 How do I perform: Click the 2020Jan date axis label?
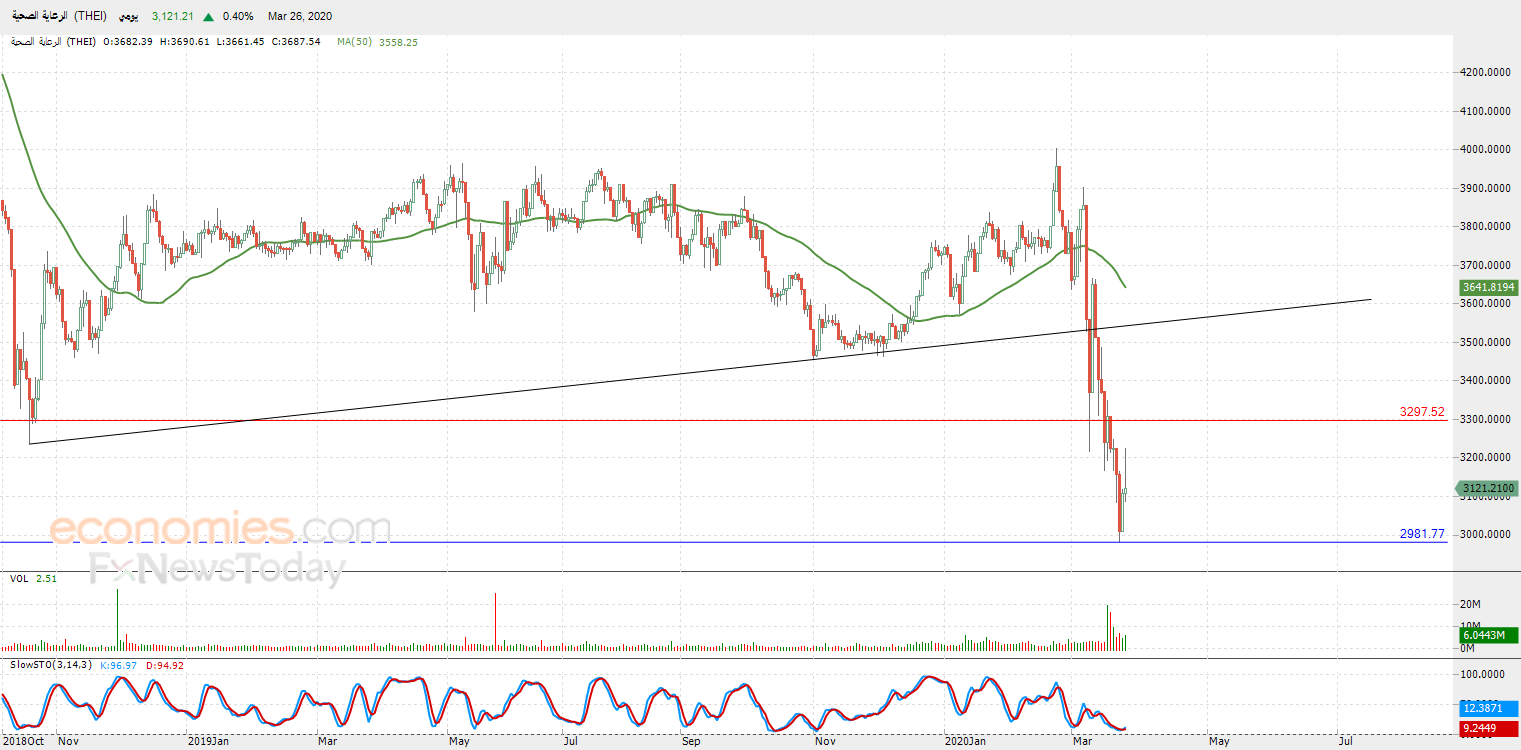[x=966, y=742]
